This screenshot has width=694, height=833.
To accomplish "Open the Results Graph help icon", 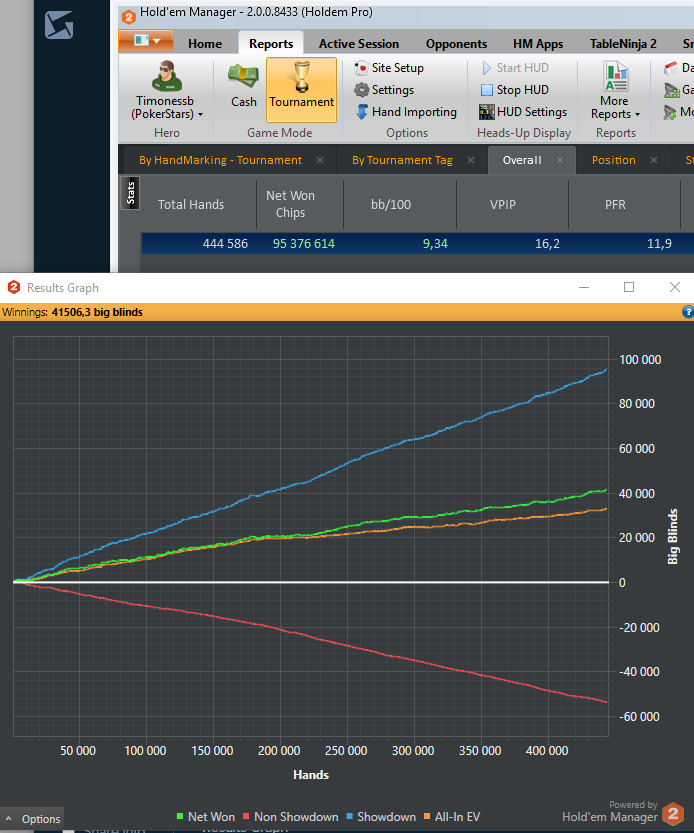I will (688, 312).
